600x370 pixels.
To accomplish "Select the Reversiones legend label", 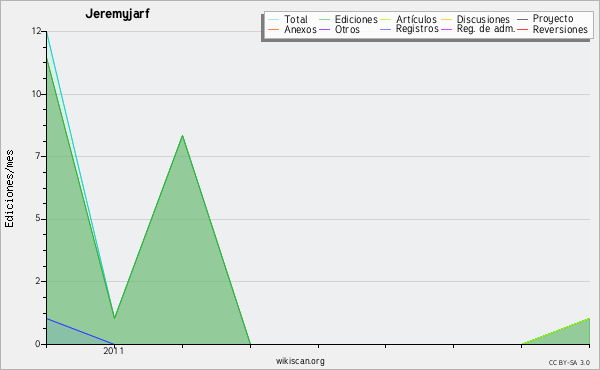I will tap(560, 29).
